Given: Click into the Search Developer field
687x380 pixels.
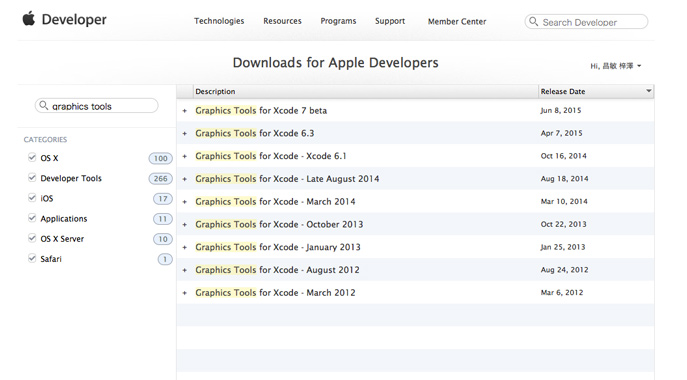Looking at the screenshot, I should [586, 21].
